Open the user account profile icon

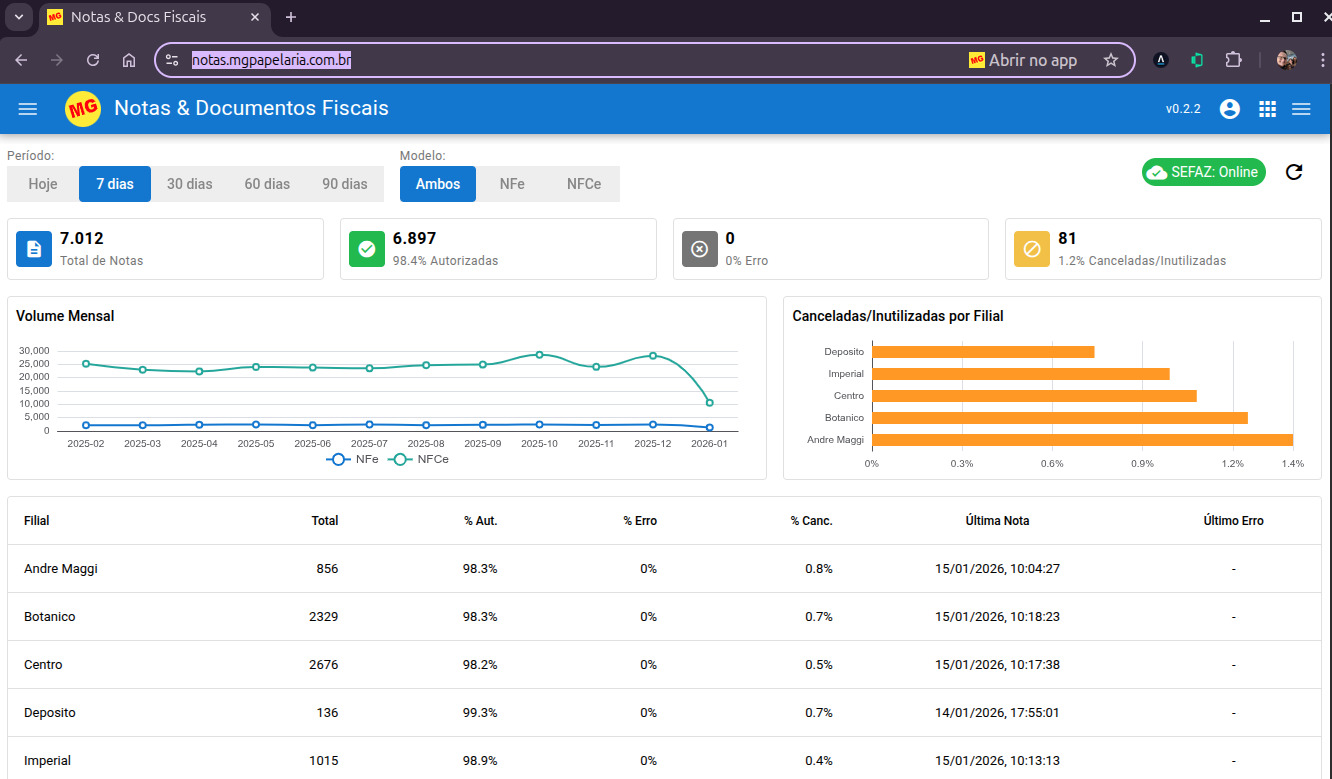pyautogui.click(x=1230, y=109)
